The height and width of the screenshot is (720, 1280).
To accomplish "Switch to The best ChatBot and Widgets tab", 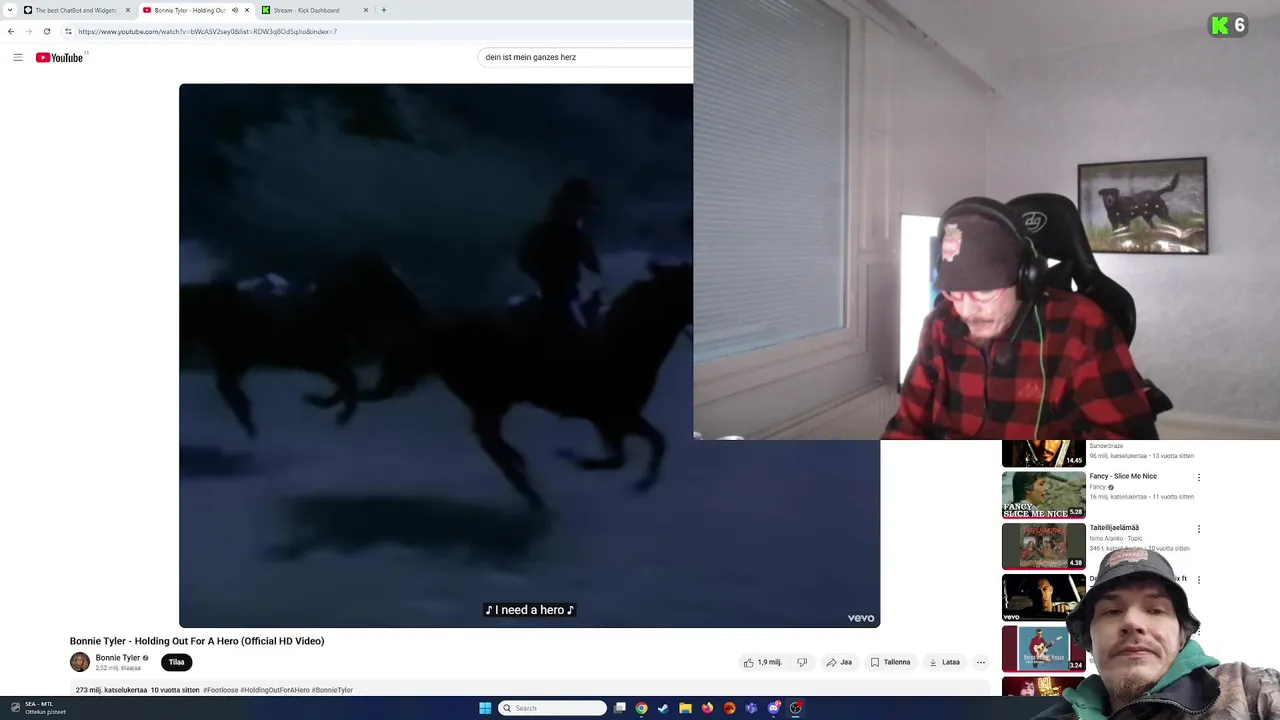I will click(76, 10).
